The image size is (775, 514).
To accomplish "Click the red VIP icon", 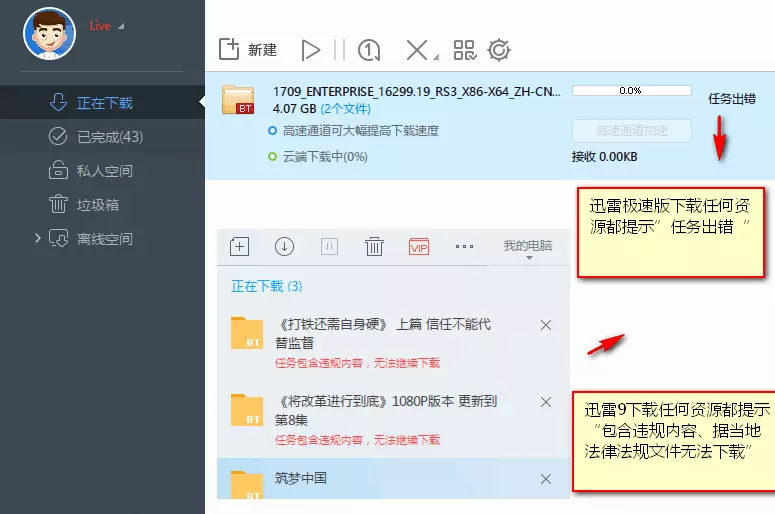I will 419,247.
